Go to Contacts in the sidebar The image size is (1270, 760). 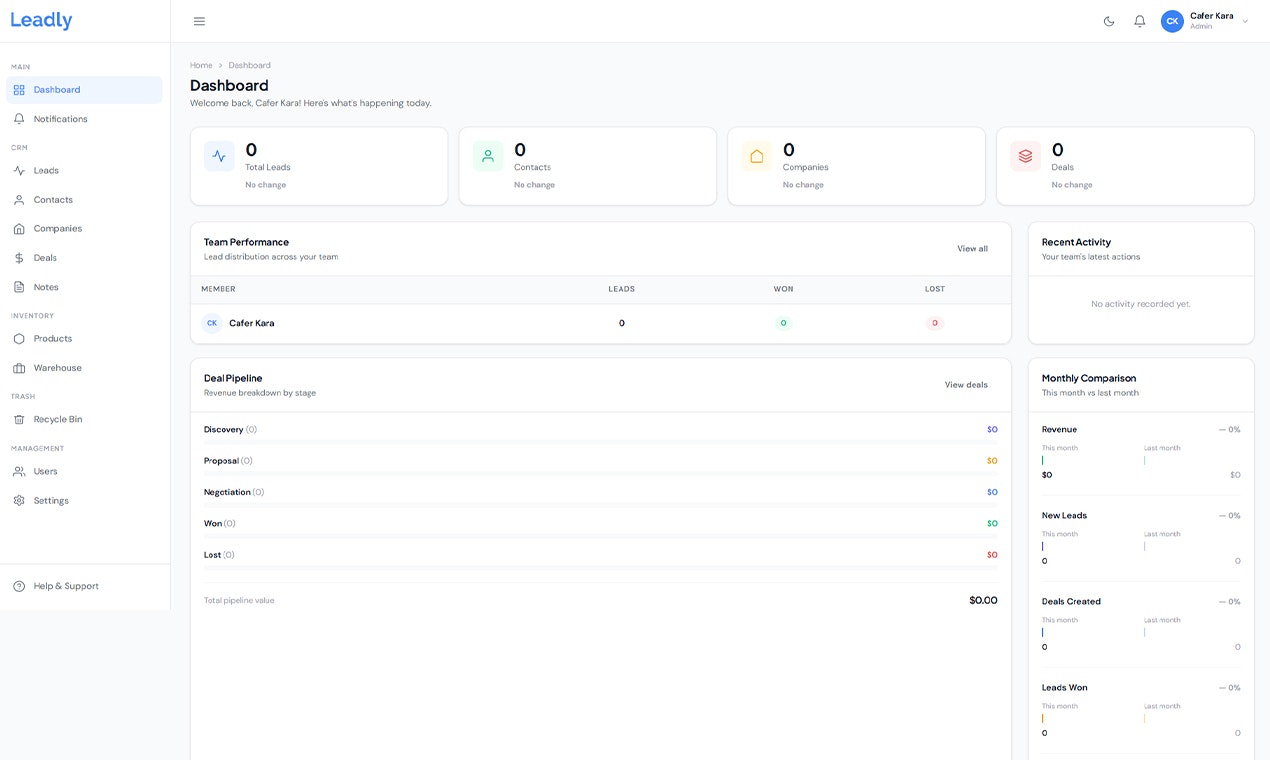tap(84, 200)
